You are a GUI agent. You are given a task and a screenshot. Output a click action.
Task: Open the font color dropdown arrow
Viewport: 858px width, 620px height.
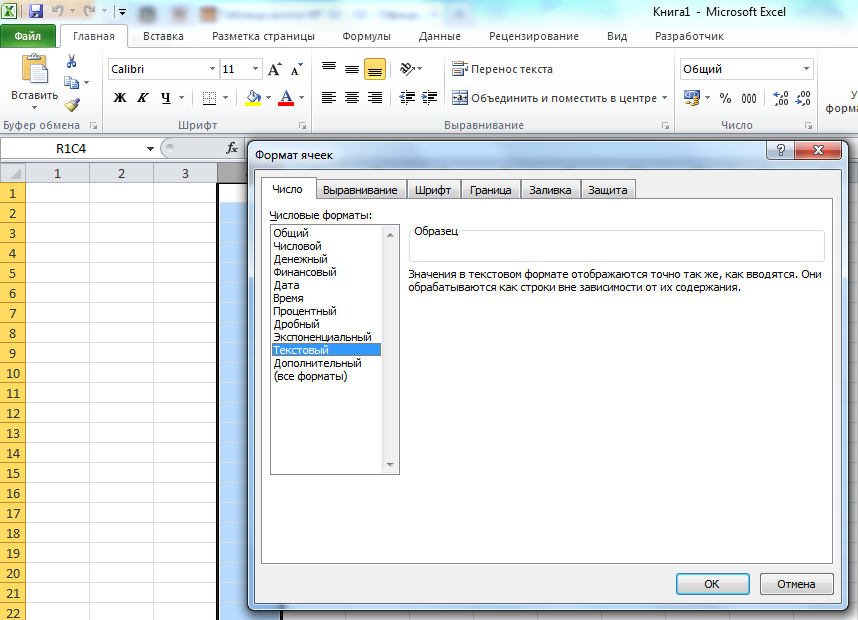(x=302, y=98)
